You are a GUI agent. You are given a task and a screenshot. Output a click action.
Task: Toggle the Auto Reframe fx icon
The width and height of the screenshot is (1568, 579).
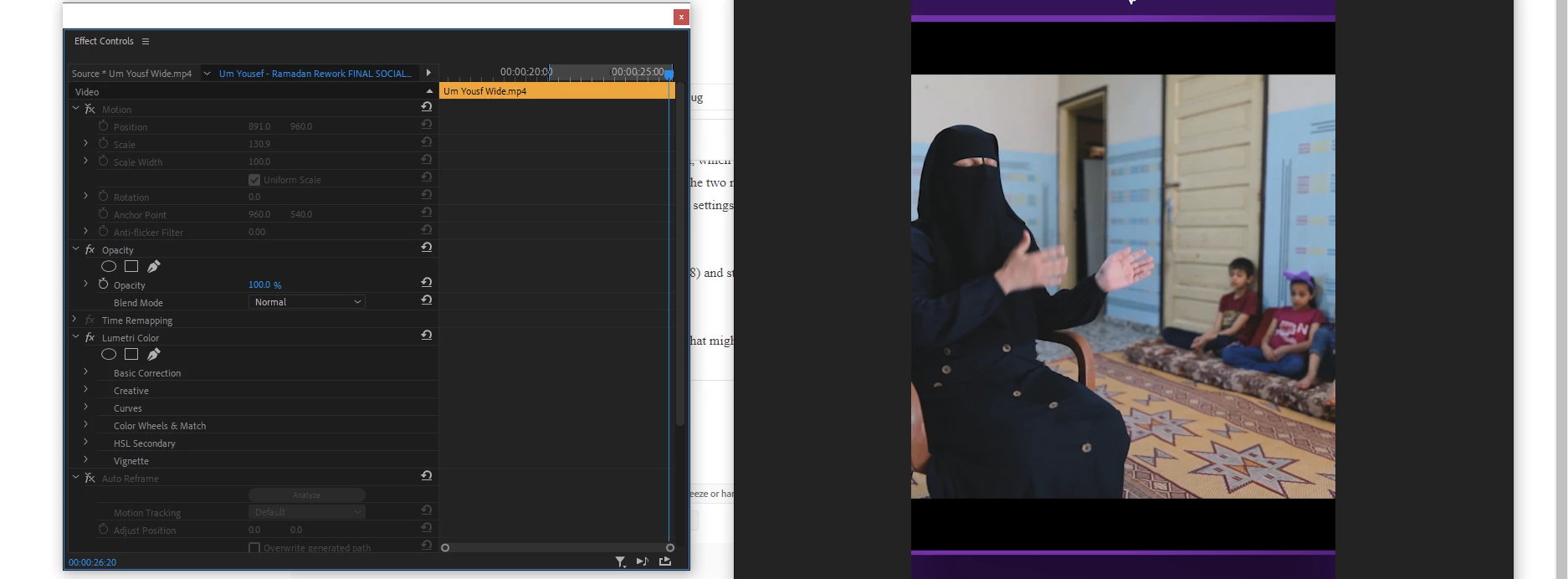click(90, 478)
